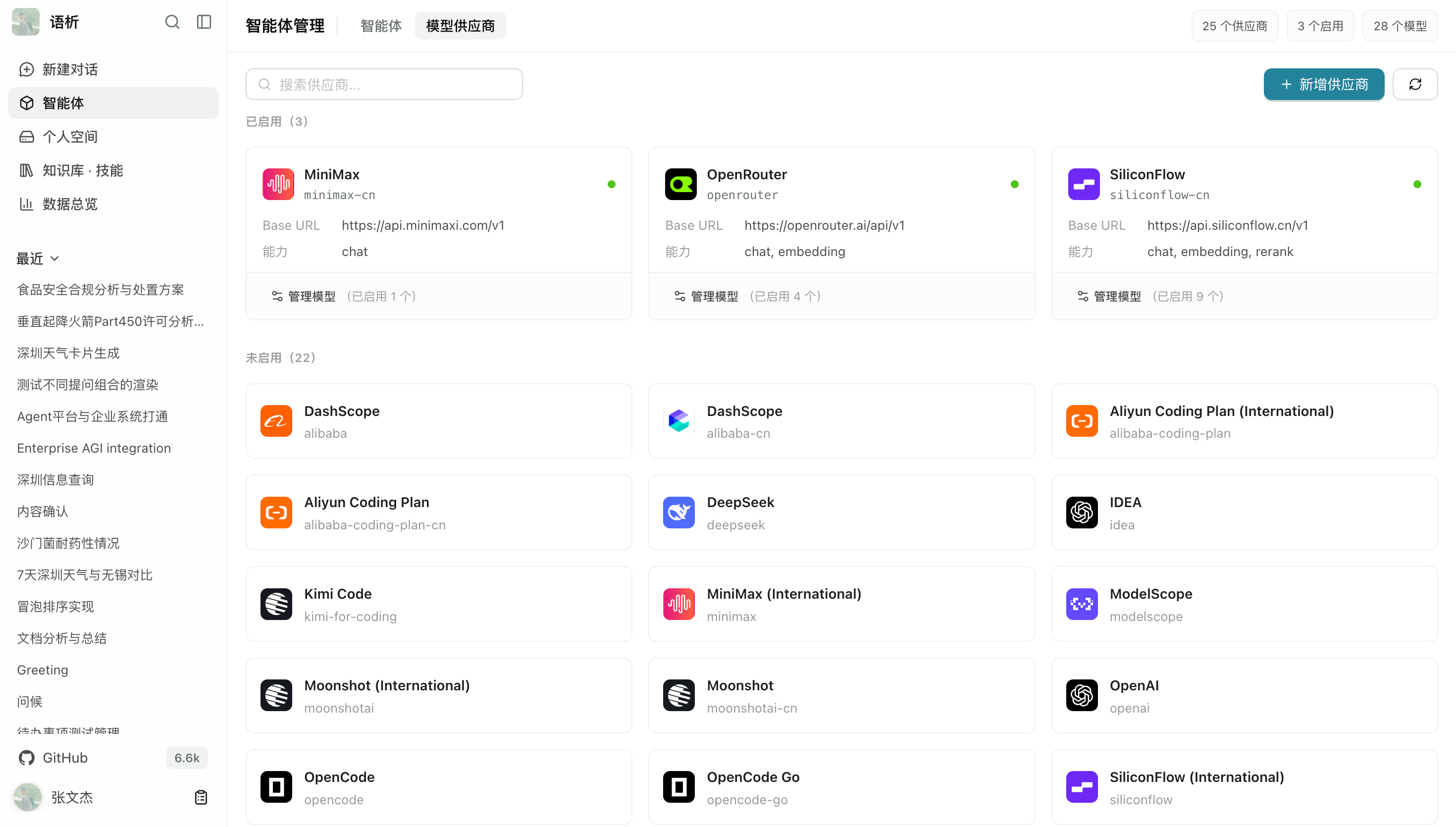The width and height of the screenshot is (1456, 827).
Task: Click SiliconFlow (International) icon
Action: (x=1082, y=787)
